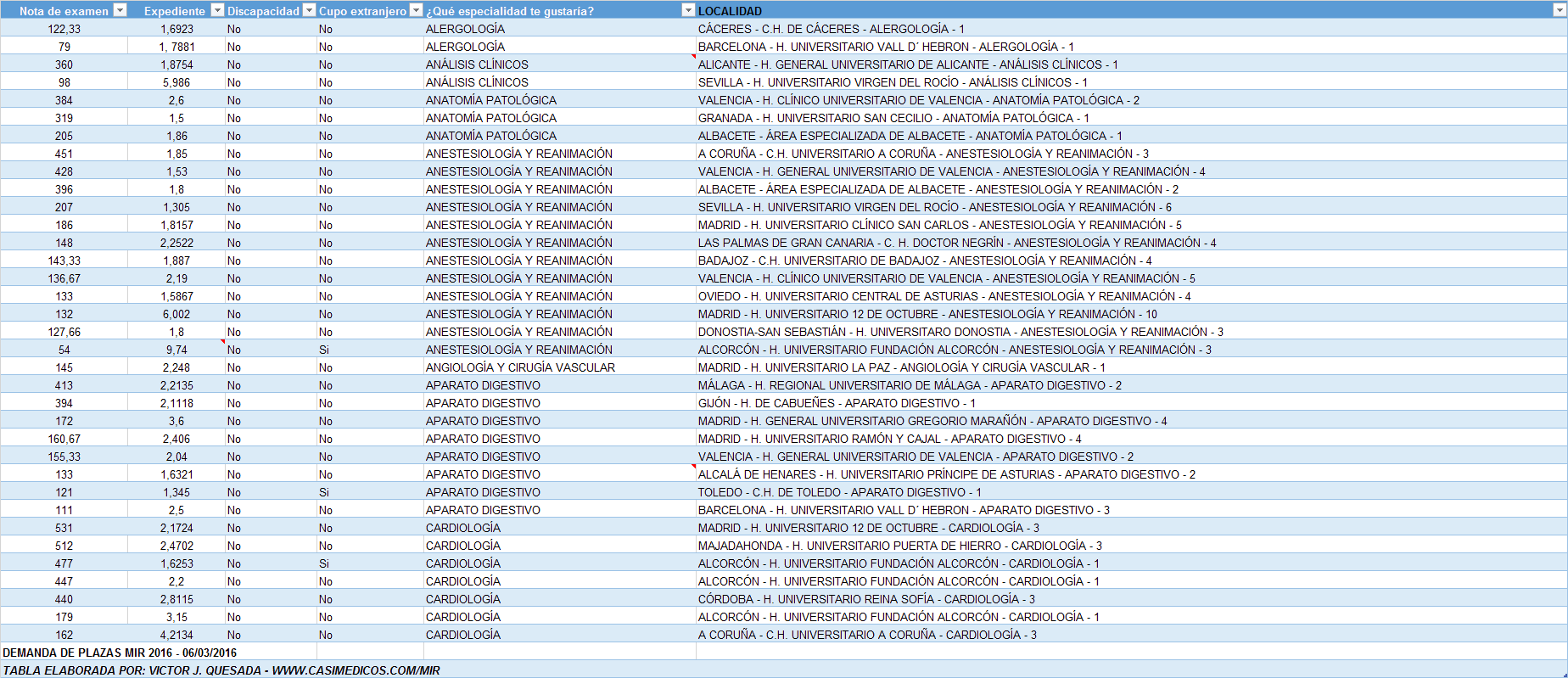Image resolution: width=1568 pixels, height=678 pixels.
Task: Click the nota cell showing 384
Action: tap(64, 100)
